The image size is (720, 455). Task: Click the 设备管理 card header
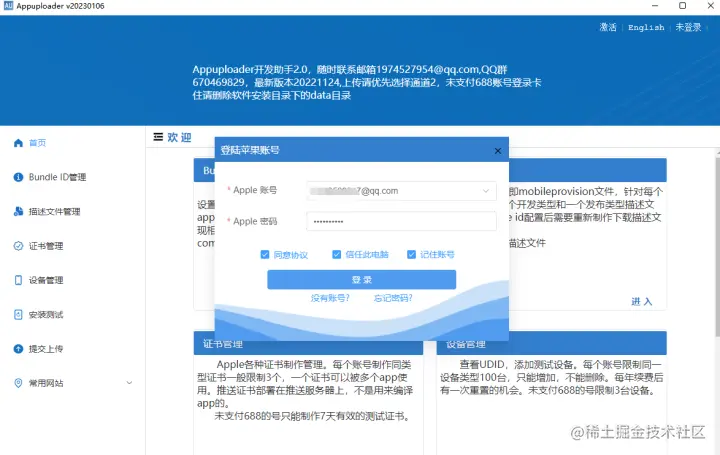click(x=551, y=343)
